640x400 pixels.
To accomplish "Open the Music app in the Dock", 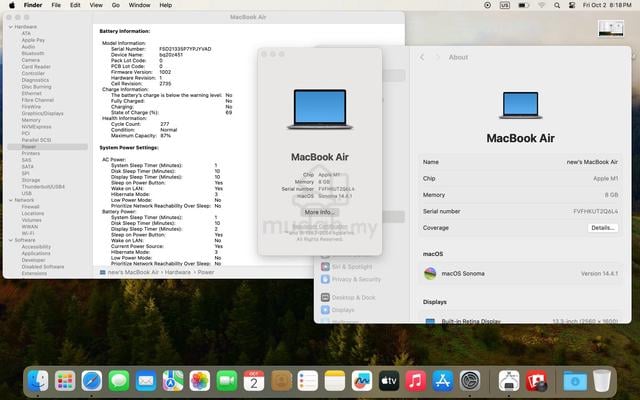I will [416, 381].
